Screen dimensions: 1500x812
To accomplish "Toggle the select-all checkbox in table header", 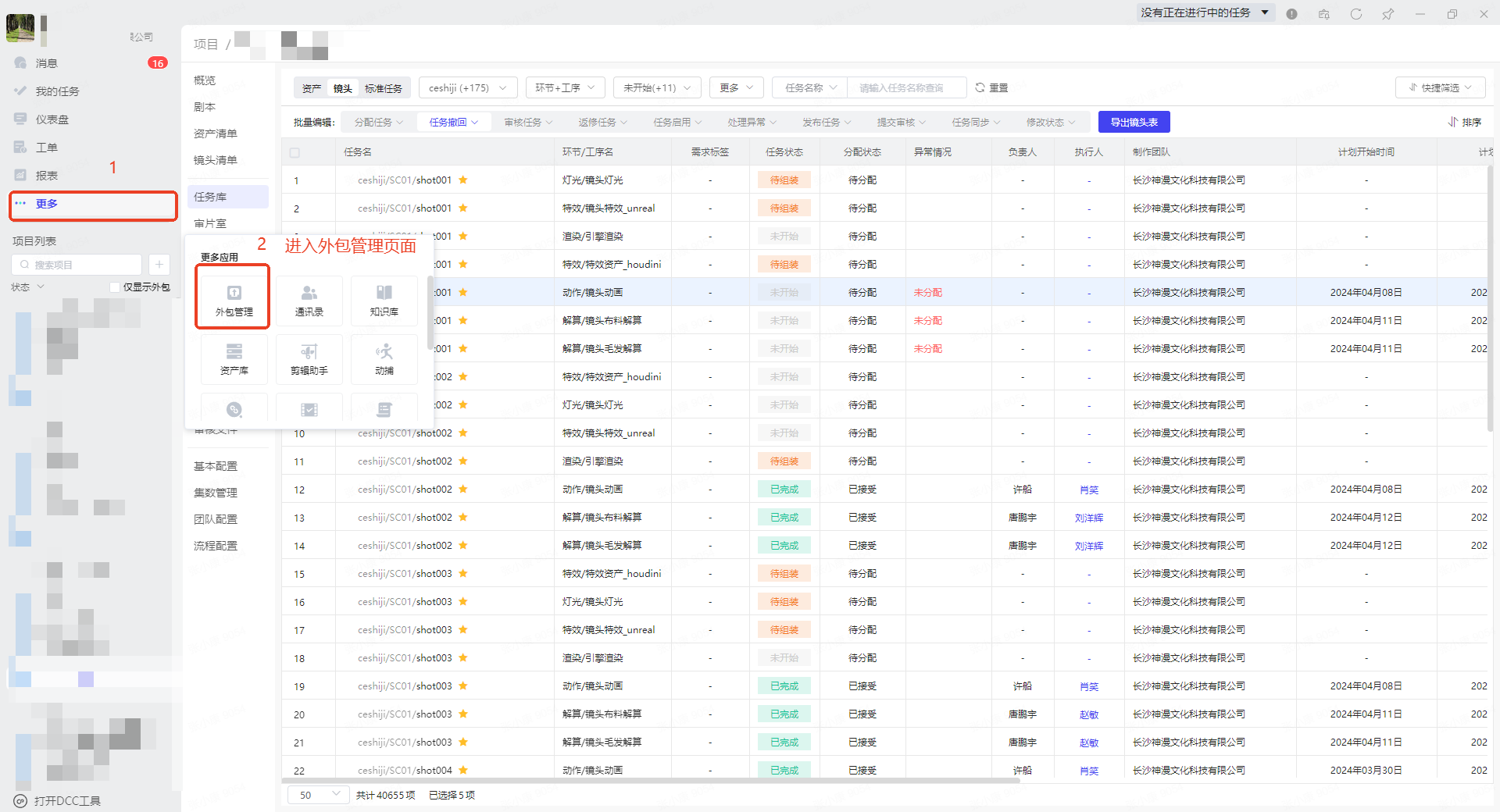I will (295, 152).
